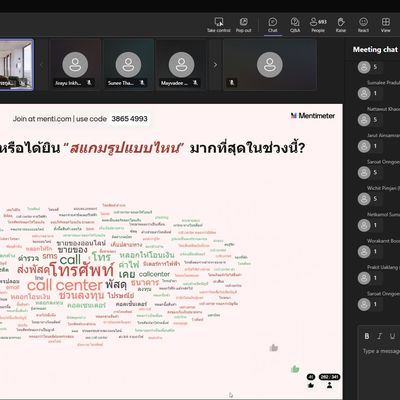Click the word "ค่าไฟ" in word cloud

pos(129,265)
